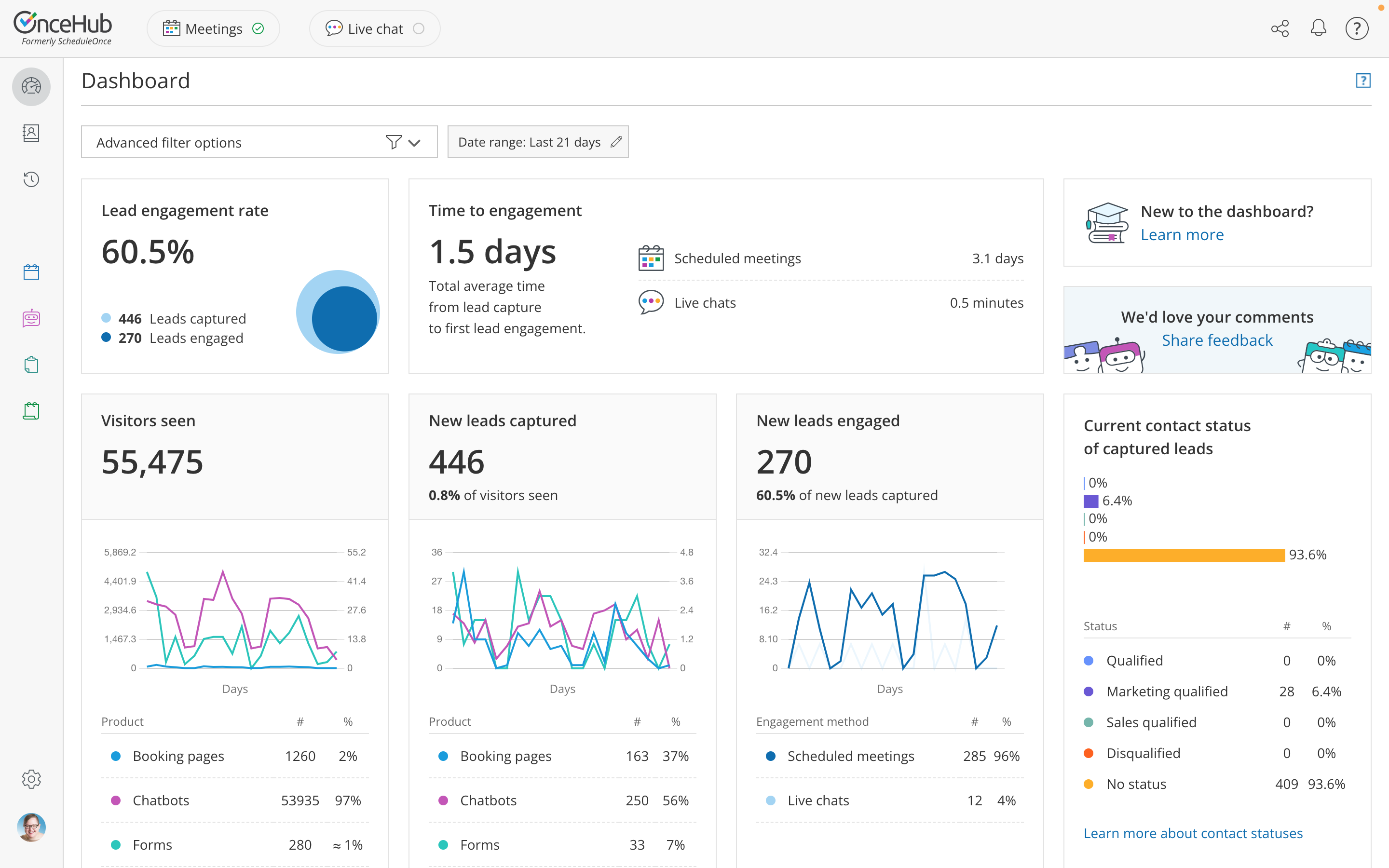
Task: Click the share icon in top bar
Action: 1280,29
